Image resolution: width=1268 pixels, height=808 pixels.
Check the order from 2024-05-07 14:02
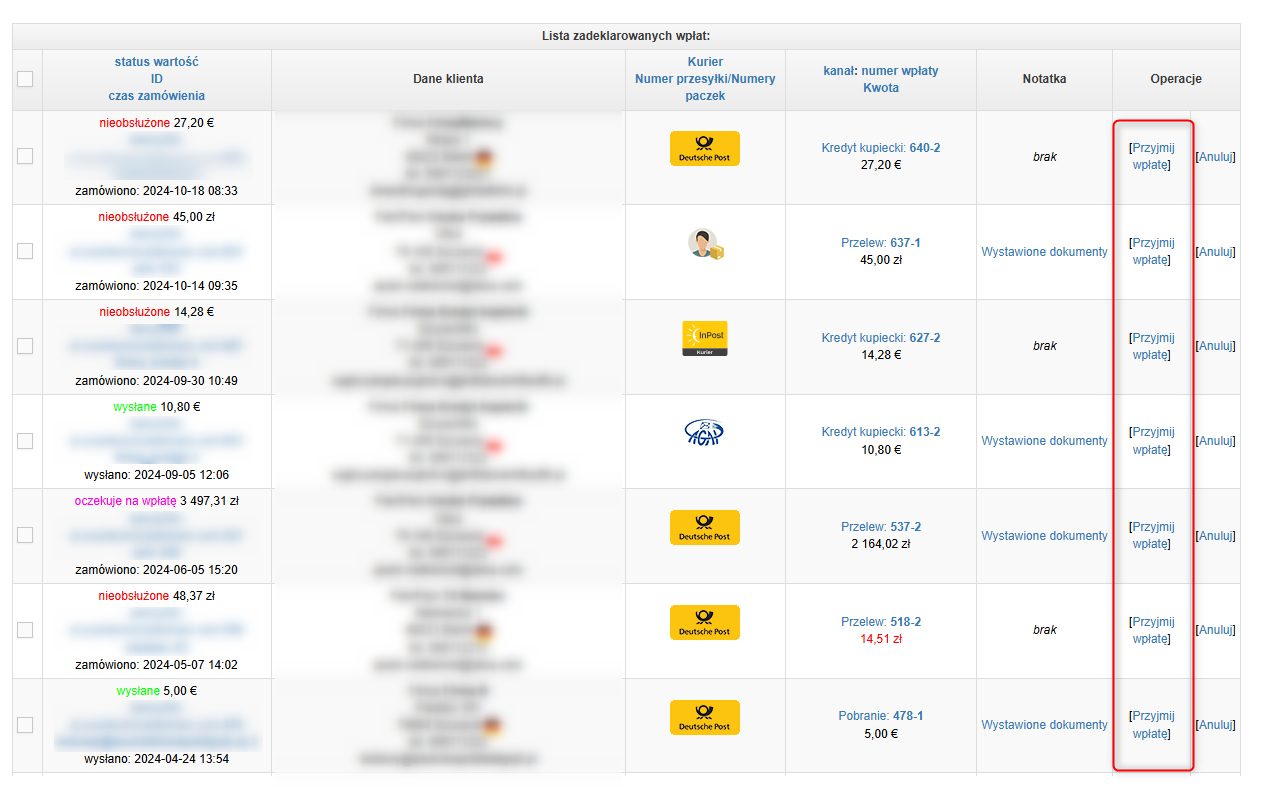click(x=25, y=630)
